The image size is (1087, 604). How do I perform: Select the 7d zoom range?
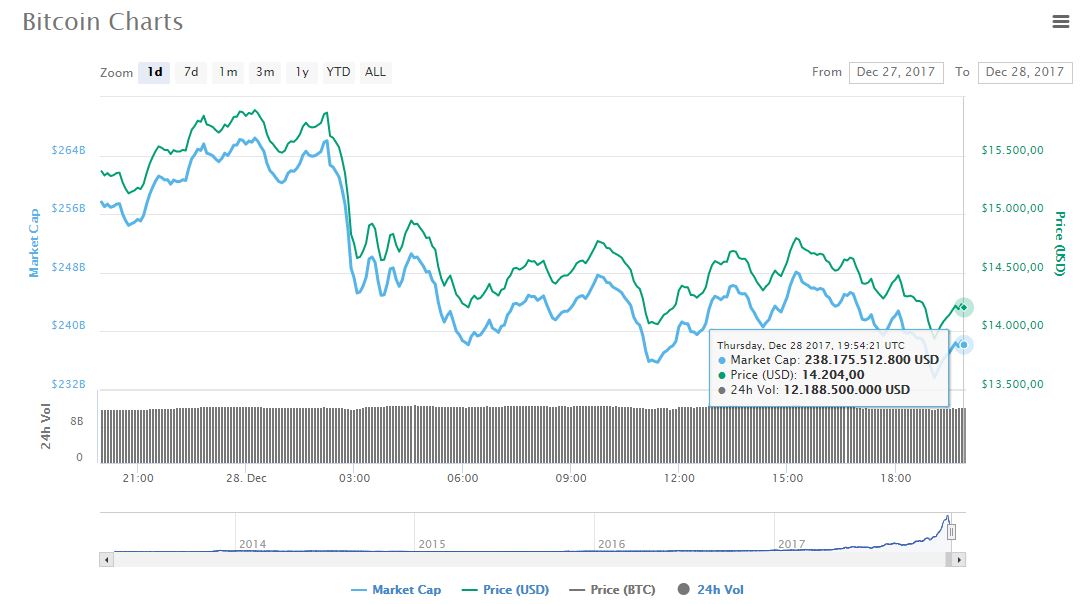tap(191, 72)
